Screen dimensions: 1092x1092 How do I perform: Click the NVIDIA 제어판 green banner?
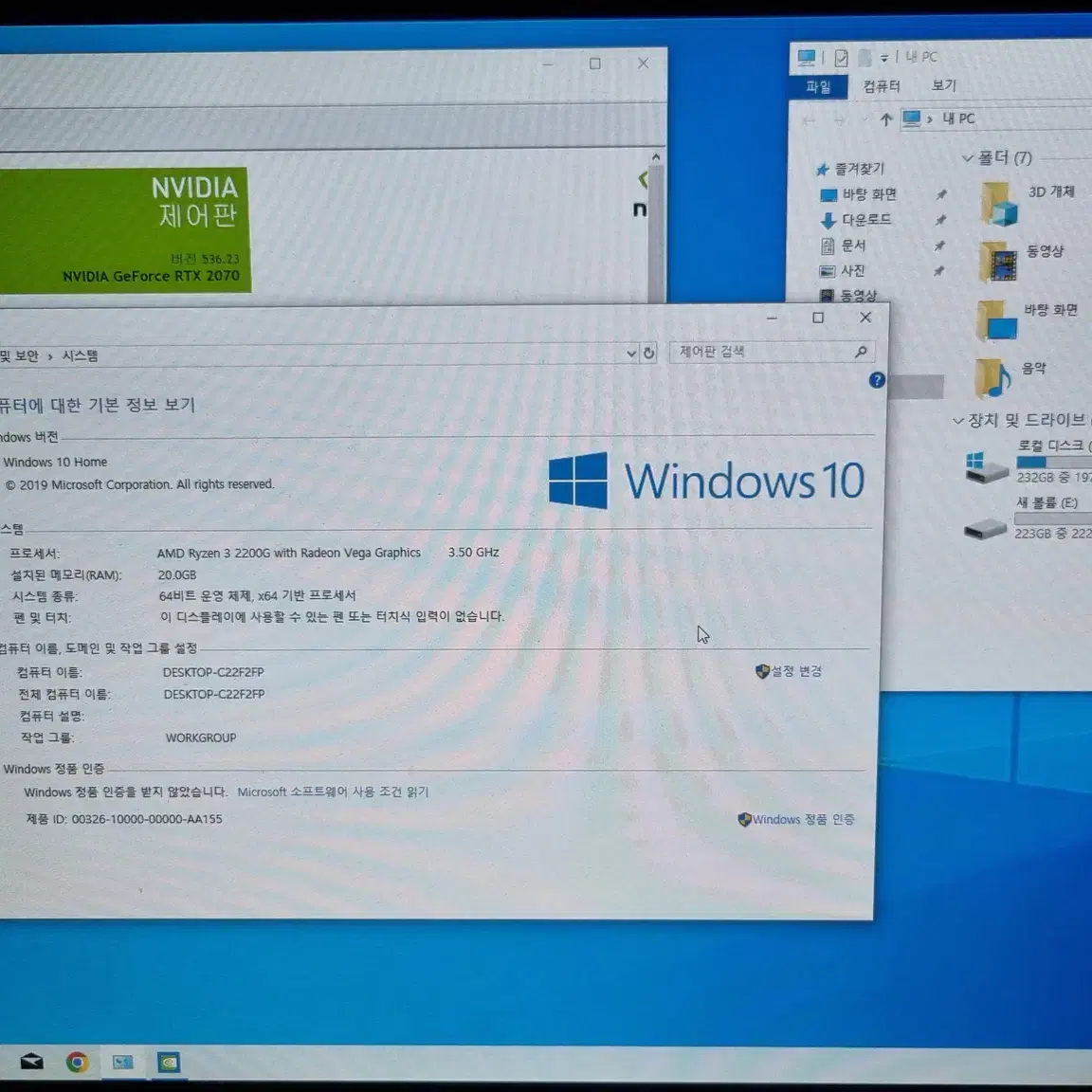[124, 229]
